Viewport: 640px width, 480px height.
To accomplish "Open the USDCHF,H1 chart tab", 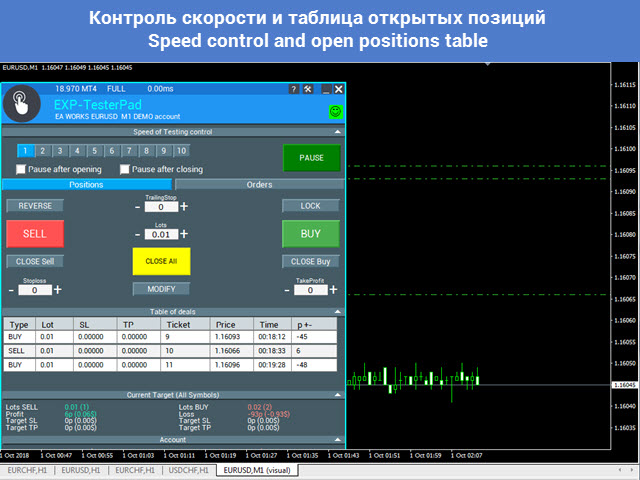I will (x=189, y=470).
